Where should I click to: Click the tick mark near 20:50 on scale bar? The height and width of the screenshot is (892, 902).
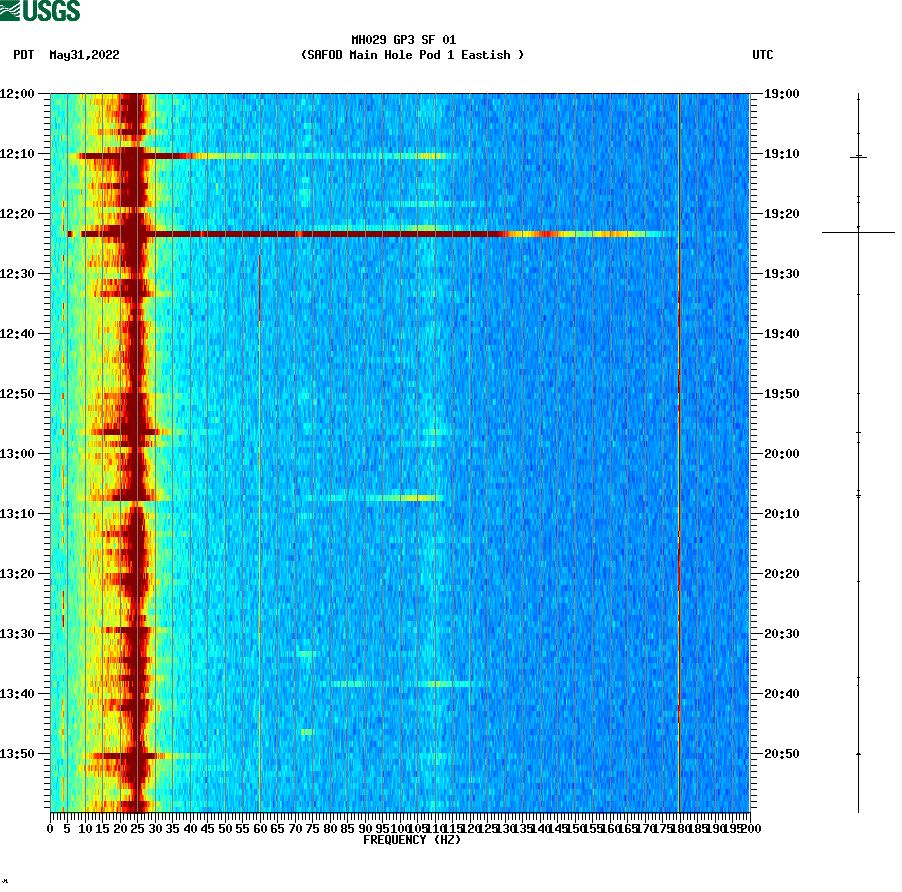[x=858, y=753]
